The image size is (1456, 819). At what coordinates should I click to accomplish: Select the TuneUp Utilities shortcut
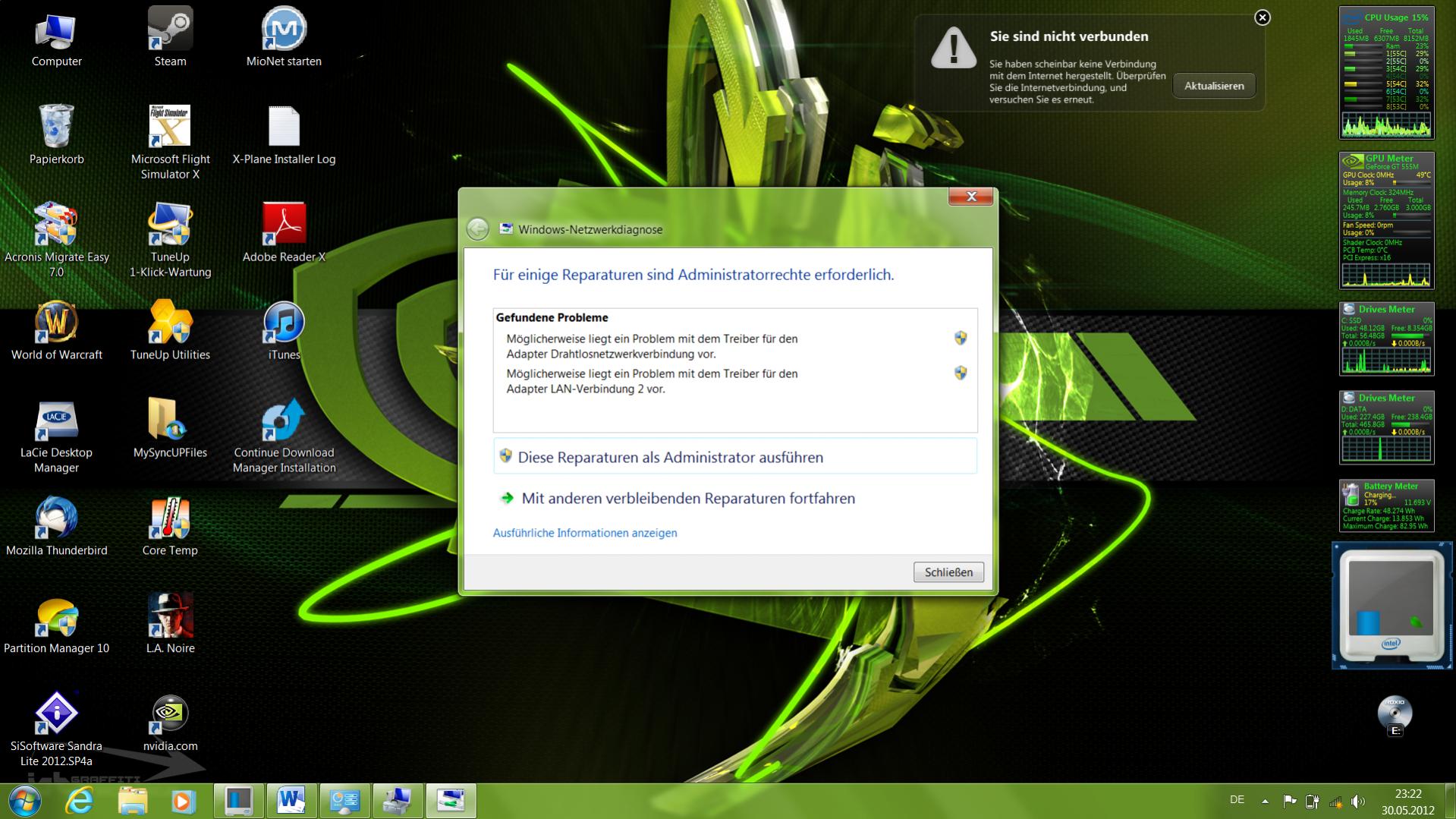tap(170, 330)
